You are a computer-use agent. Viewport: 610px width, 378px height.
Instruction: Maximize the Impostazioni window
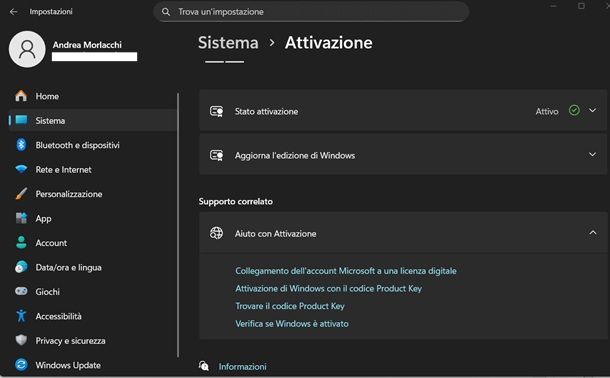[581, 6]
